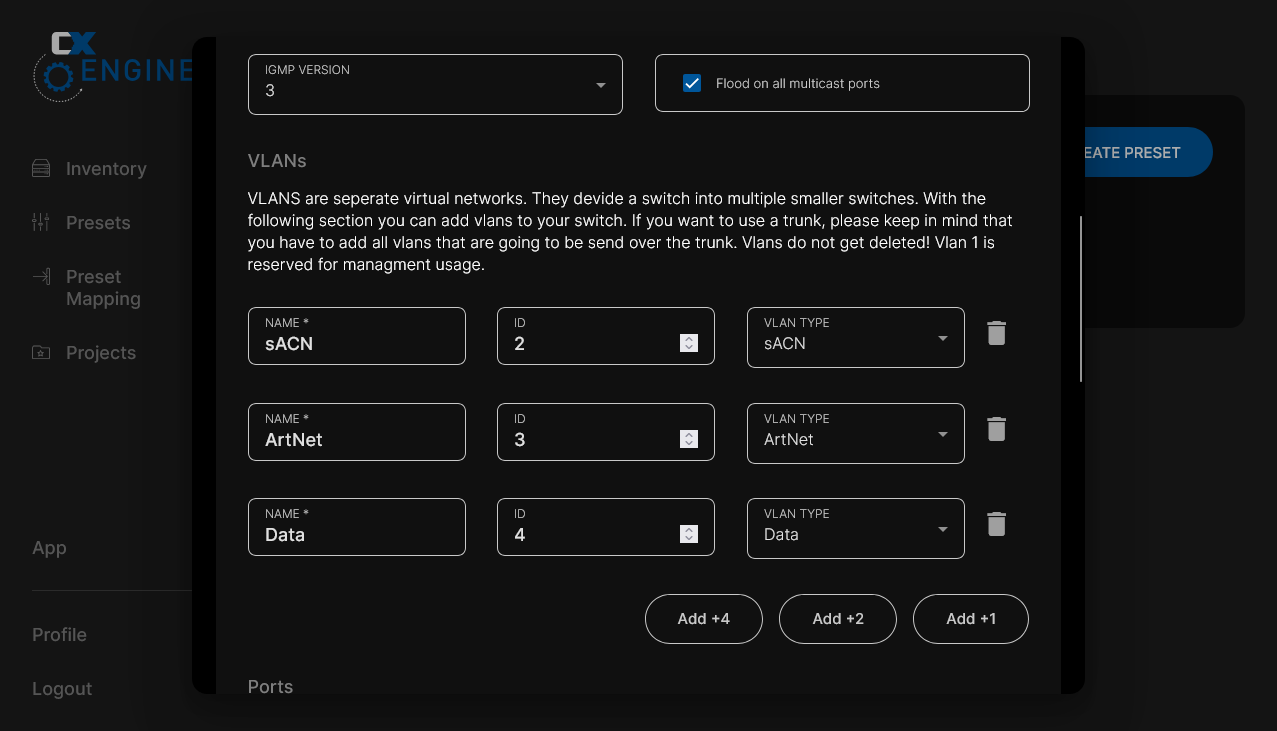Click the CX Engine logo
Image resolution: width=1277 pixels, height=731 pixels.
point(110,66)
